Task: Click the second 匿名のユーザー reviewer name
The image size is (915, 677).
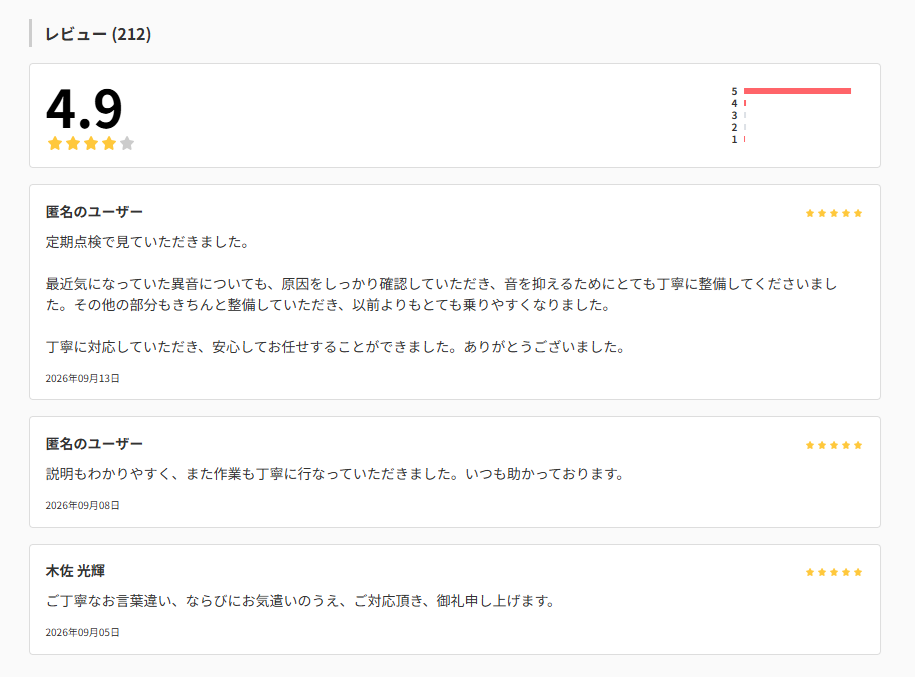Action: click(94, 444)
